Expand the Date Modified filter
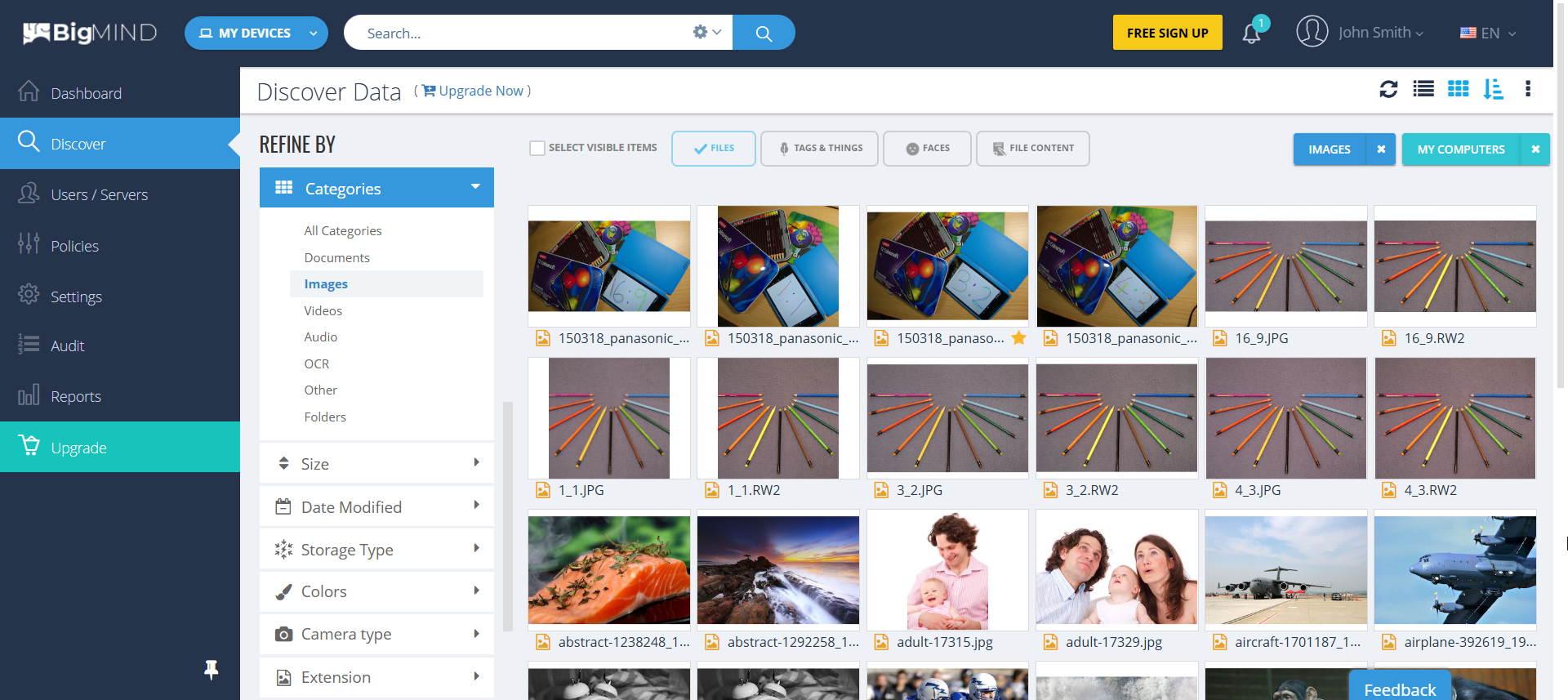Viewport: 1568px width, 700px height. (376, 506)
